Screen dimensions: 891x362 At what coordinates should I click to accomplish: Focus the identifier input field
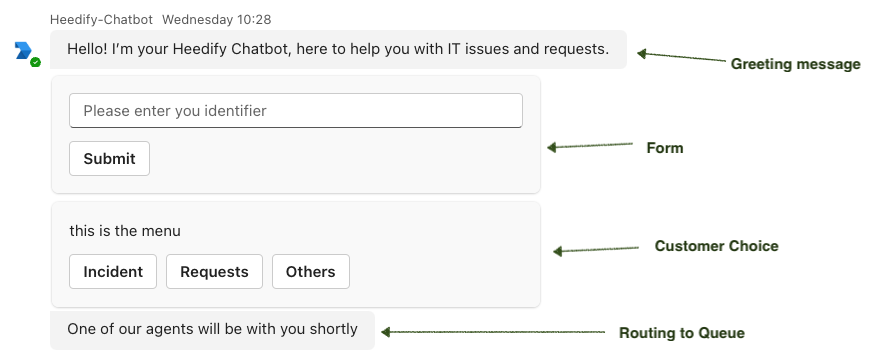pyautogui.click(x=295, y=110)
